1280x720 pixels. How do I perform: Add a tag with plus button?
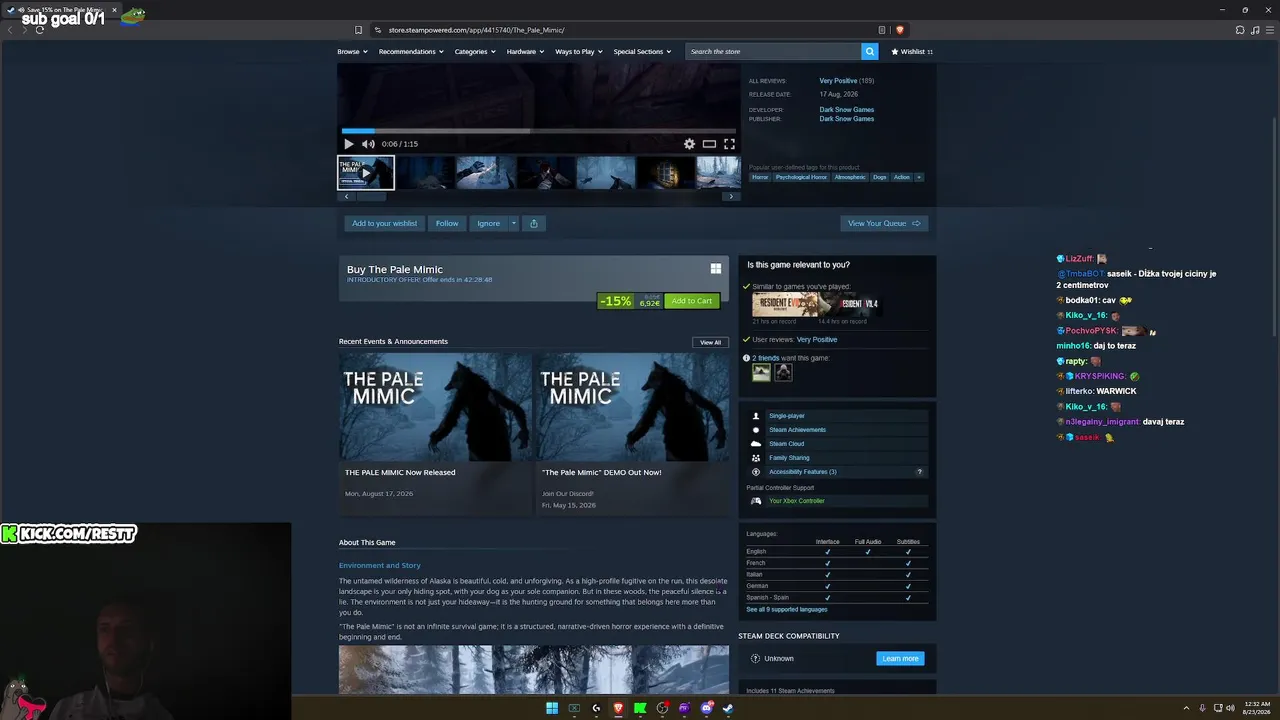[x=919, y=177]
